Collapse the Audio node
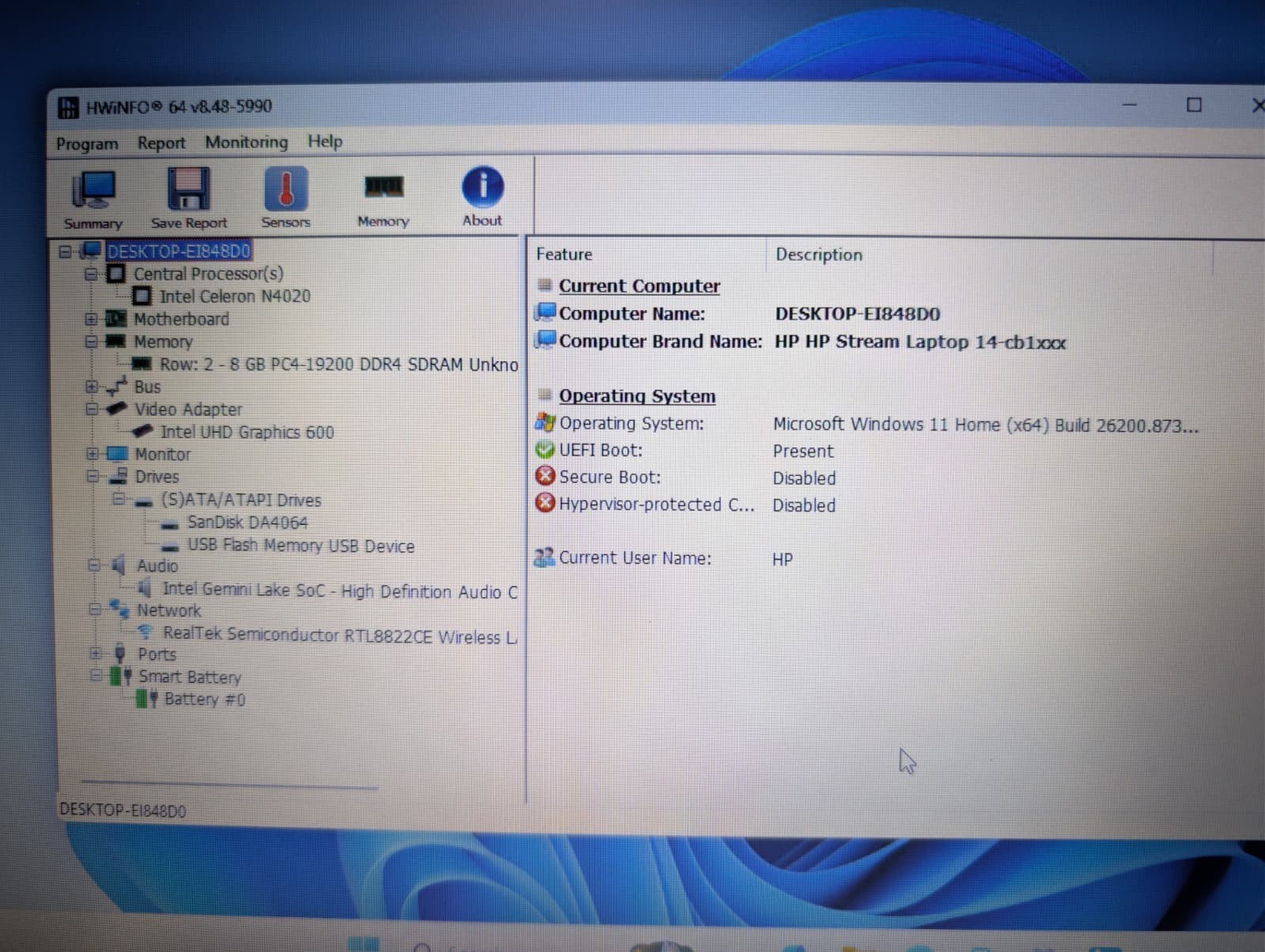 [x=94, y=566]
